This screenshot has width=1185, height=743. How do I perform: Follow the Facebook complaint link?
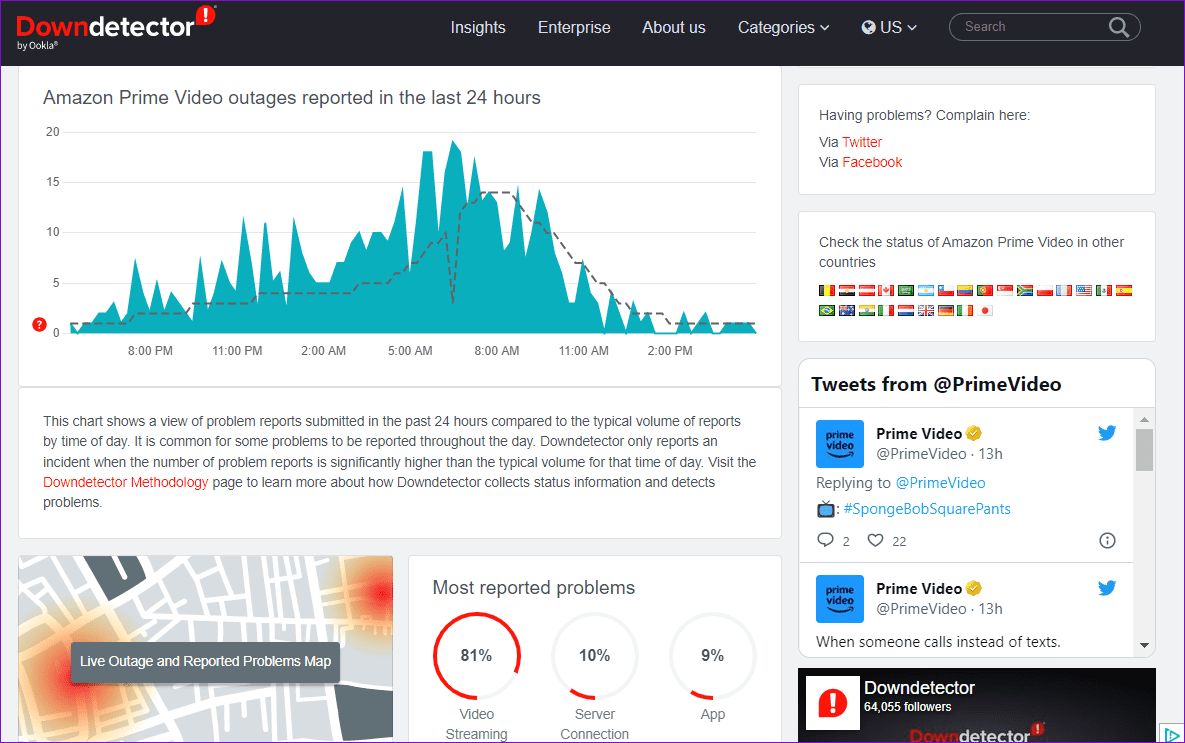(872, 163)
